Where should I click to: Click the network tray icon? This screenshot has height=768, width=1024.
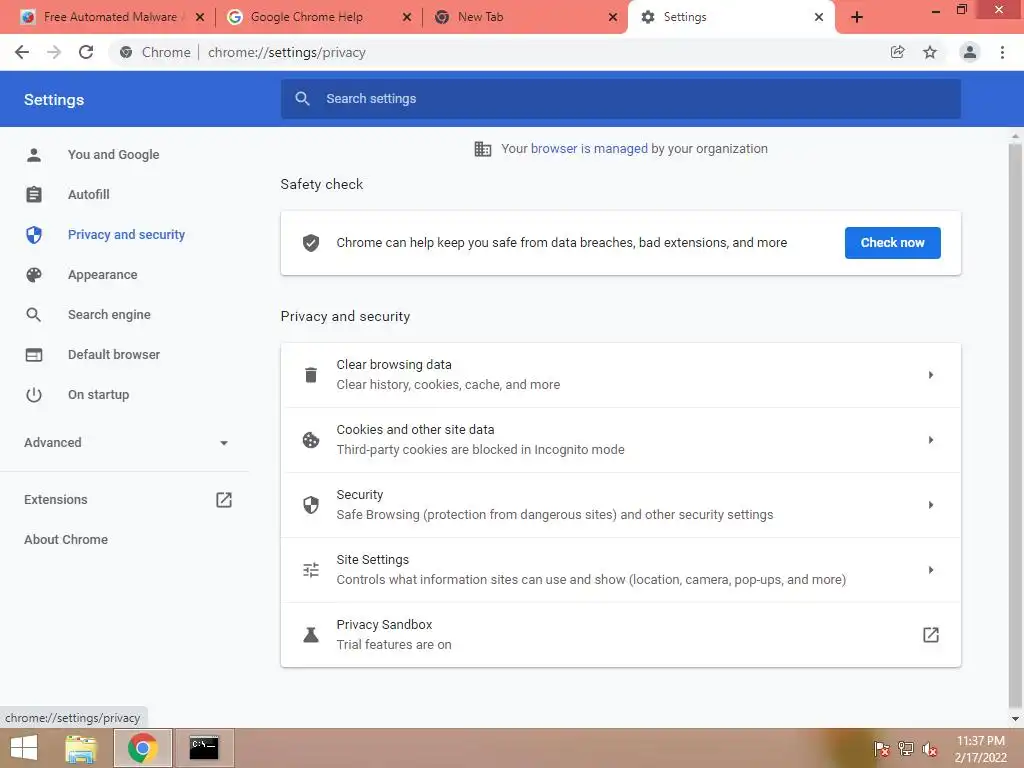[906, 749]
